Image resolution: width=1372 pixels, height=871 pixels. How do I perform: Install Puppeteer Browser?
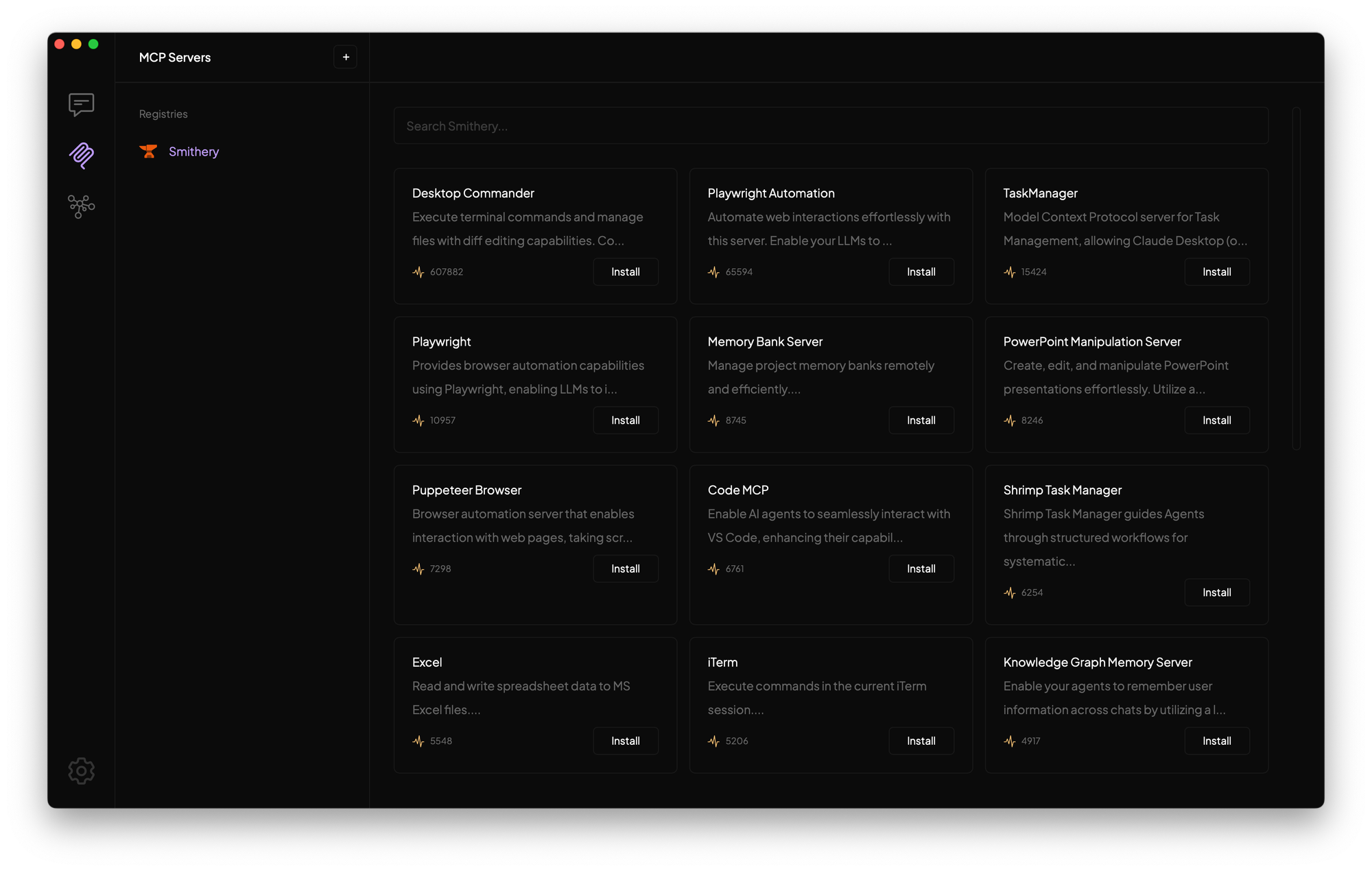pyautogui.click(x=626, y=569)
